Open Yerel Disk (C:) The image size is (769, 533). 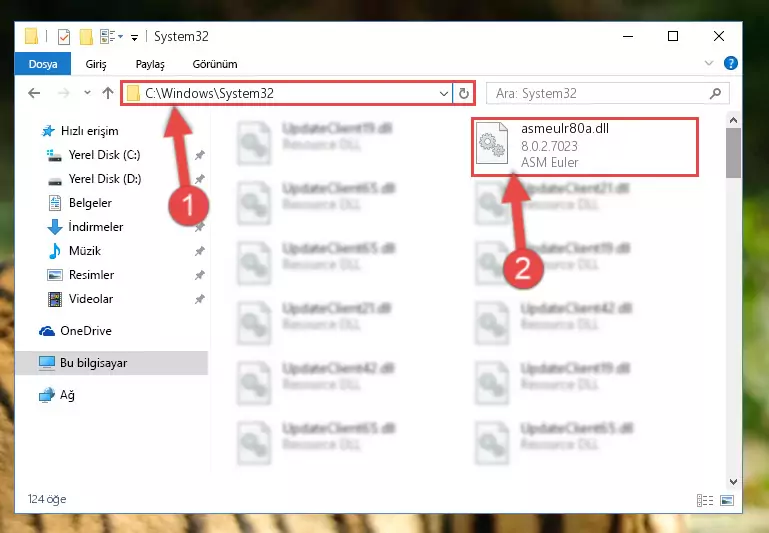click(104, 155)
